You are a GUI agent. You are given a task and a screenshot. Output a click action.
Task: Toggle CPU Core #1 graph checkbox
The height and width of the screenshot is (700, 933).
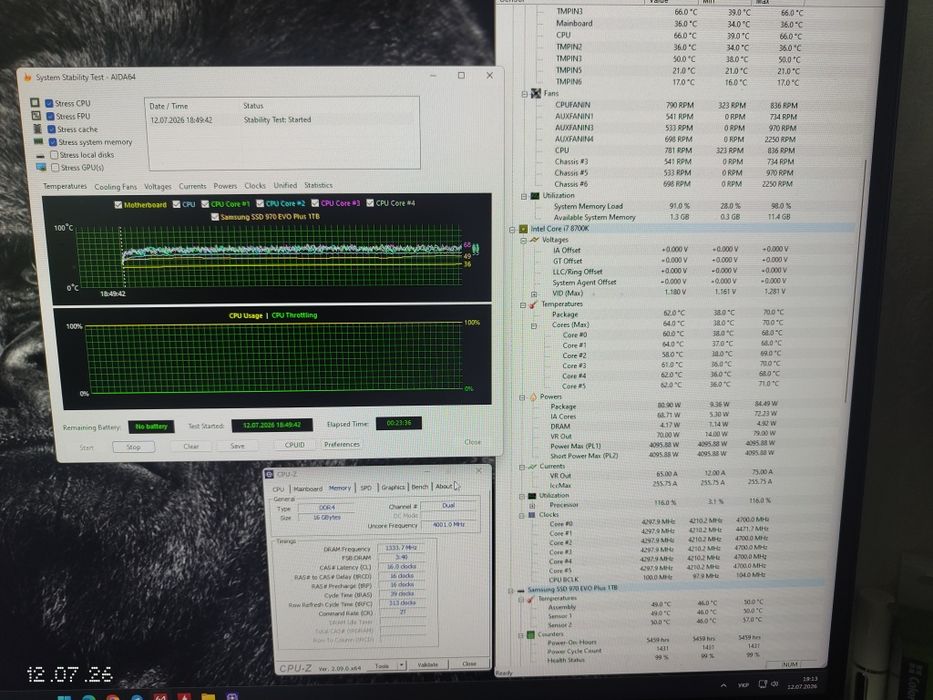(205, 204)
